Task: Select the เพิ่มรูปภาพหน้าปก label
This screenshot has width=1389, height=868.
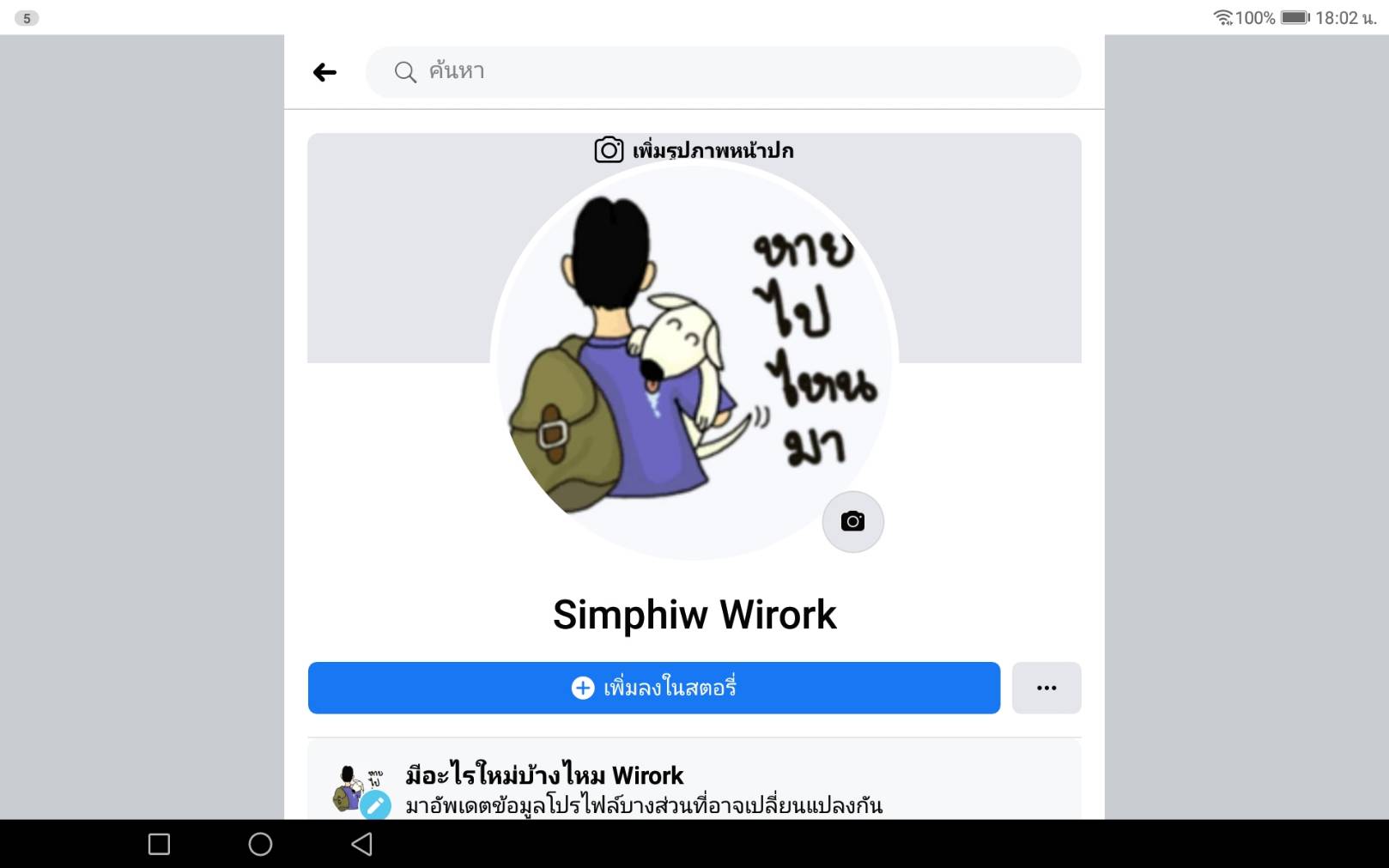Action: tap(713, 151)
